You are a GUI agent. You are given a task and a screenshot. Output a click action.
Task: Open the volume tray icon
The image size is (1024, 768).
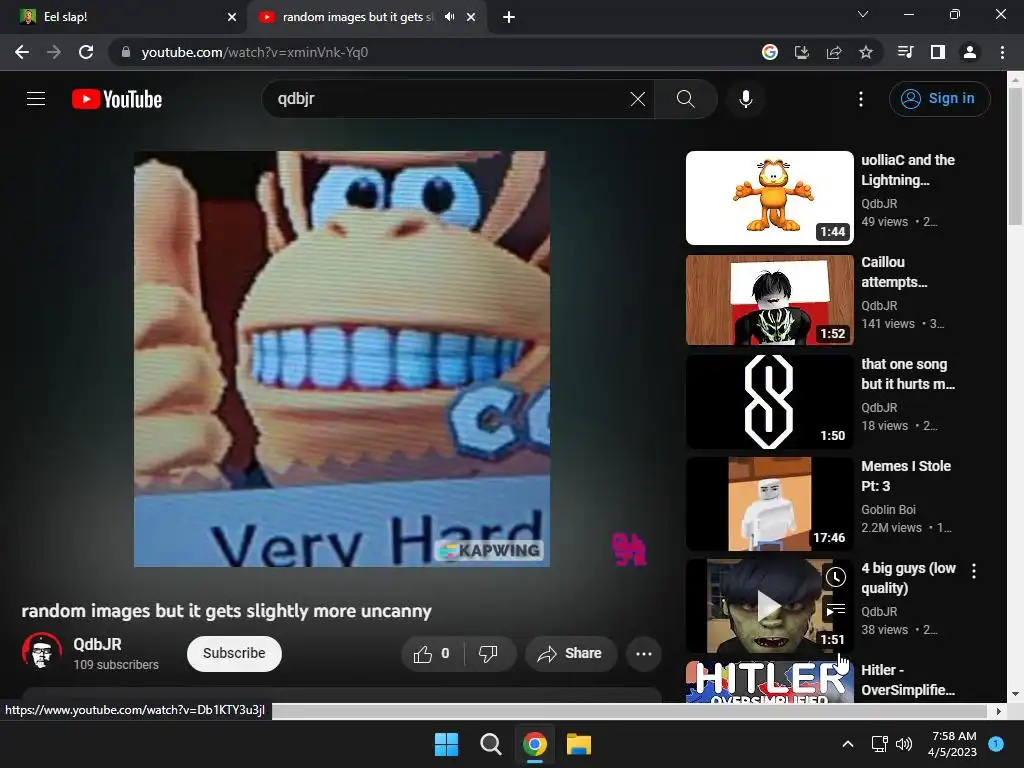tap(904, 744)
